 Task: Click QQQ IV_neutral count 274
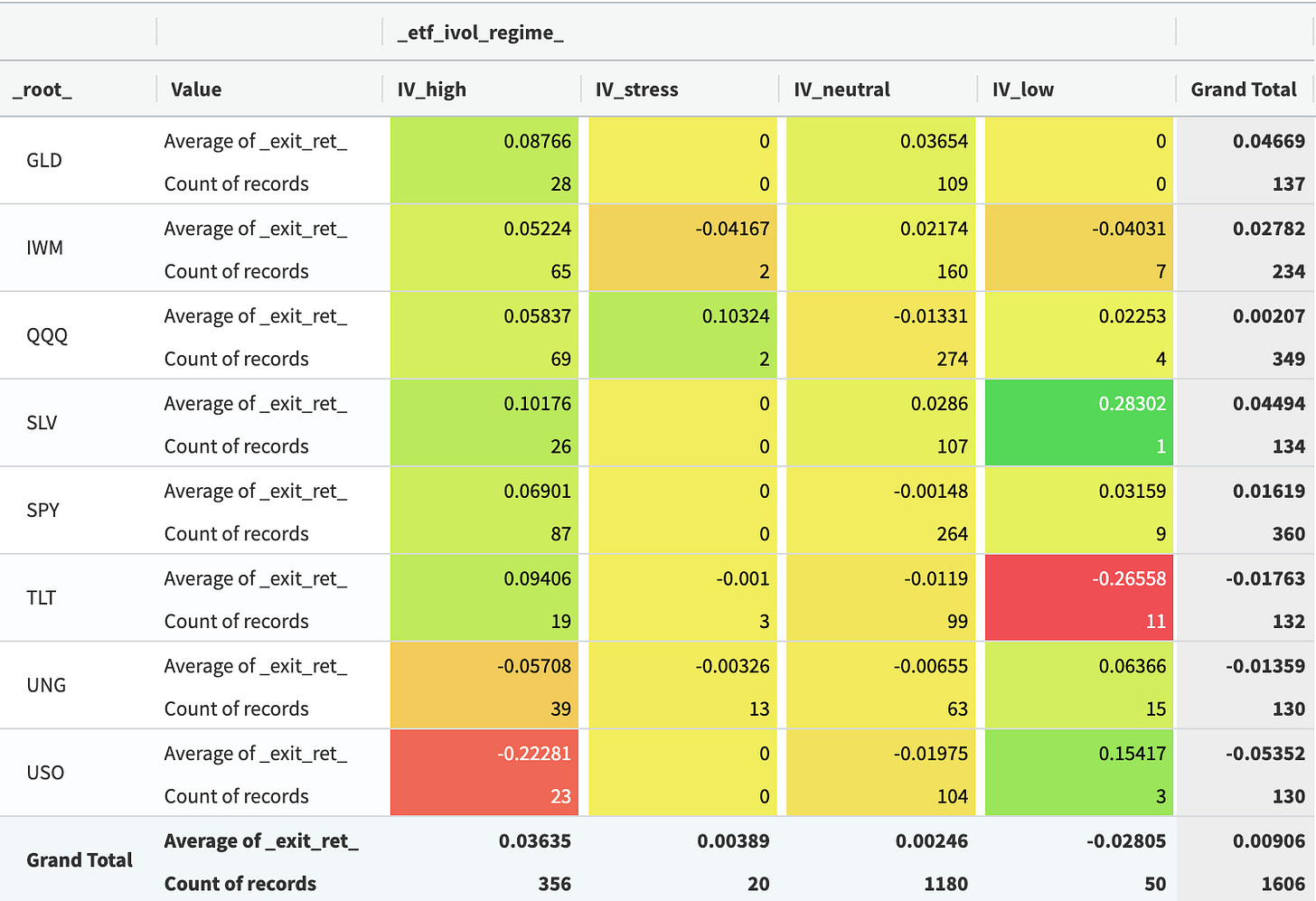[953, 359]
